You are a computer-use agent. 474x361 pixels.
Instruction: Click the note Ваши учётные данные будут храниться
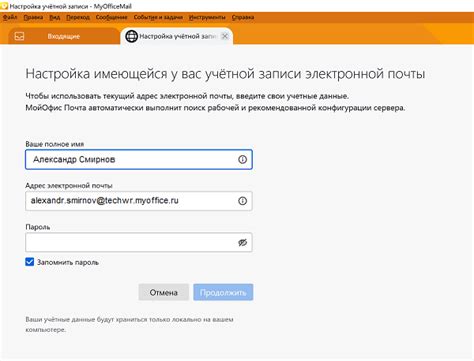pyautogui.click(x=129, y=324)
